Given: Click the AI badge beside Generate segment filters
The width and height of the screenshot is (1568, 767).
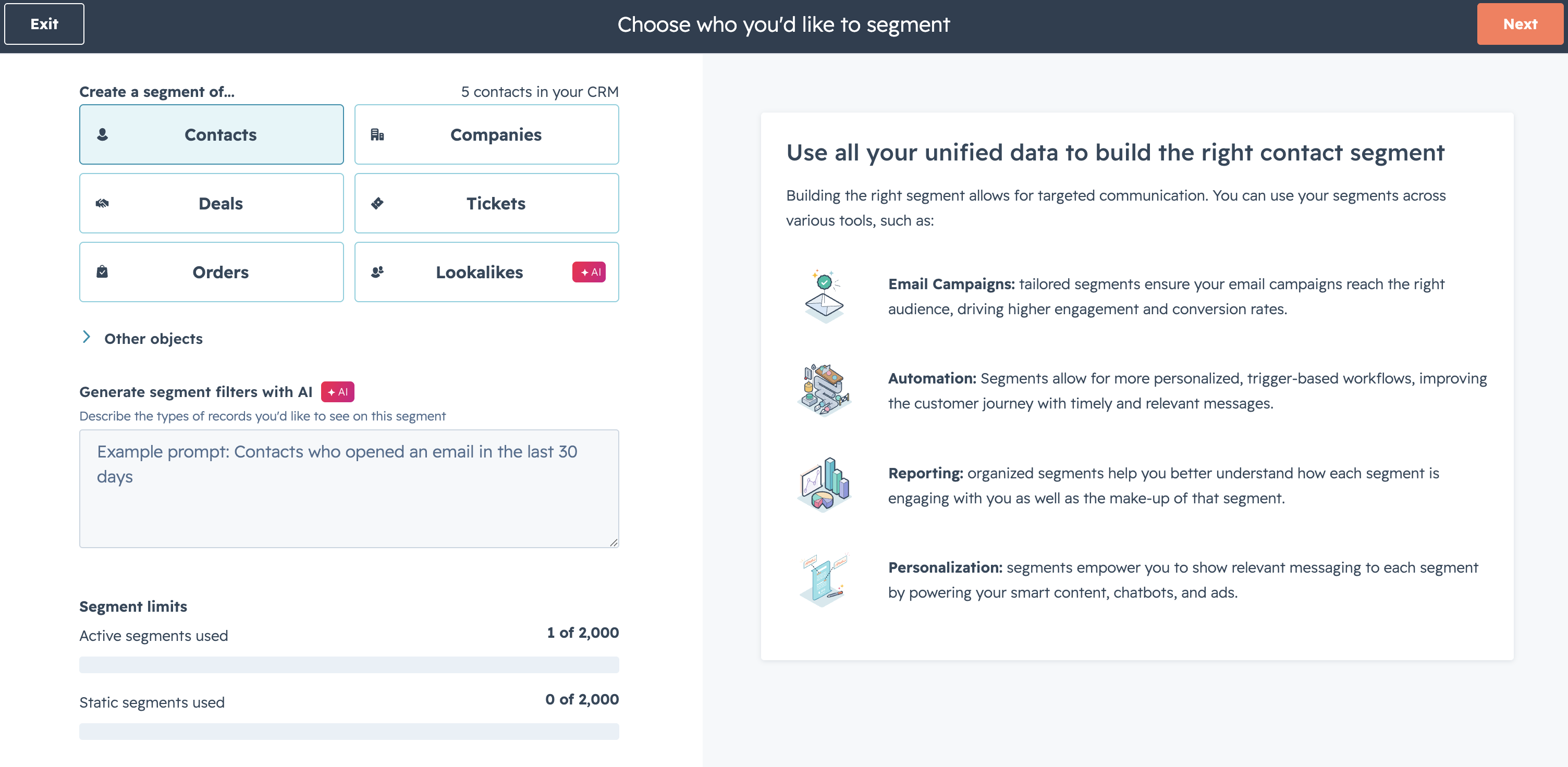Looking at the screenshot, I should pyautogui.click(x=337, y=392).
